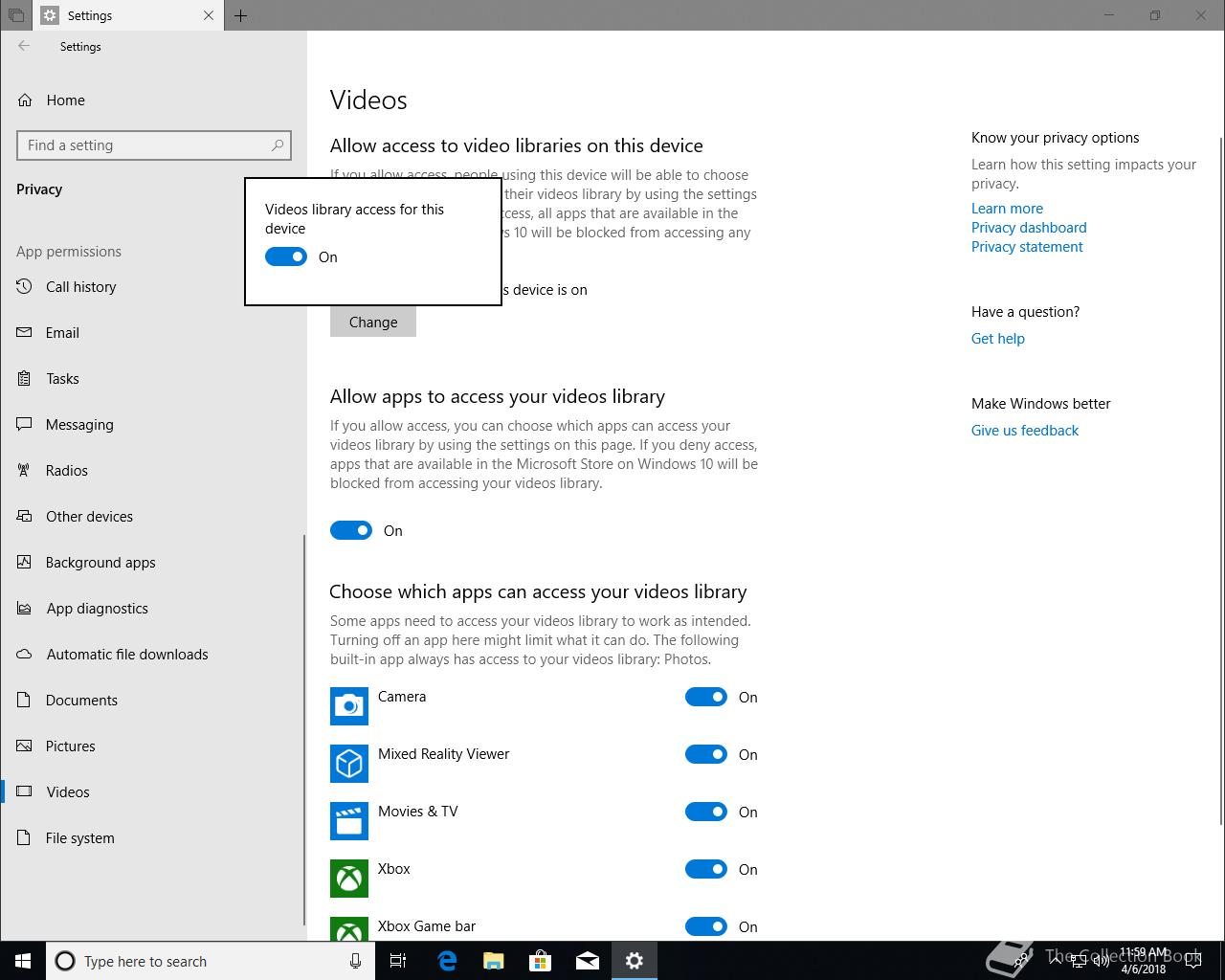The height and width of the screenshot is (980, 1225).
Task: Click the Camera app icon
Action: click(x=349, y=706)
